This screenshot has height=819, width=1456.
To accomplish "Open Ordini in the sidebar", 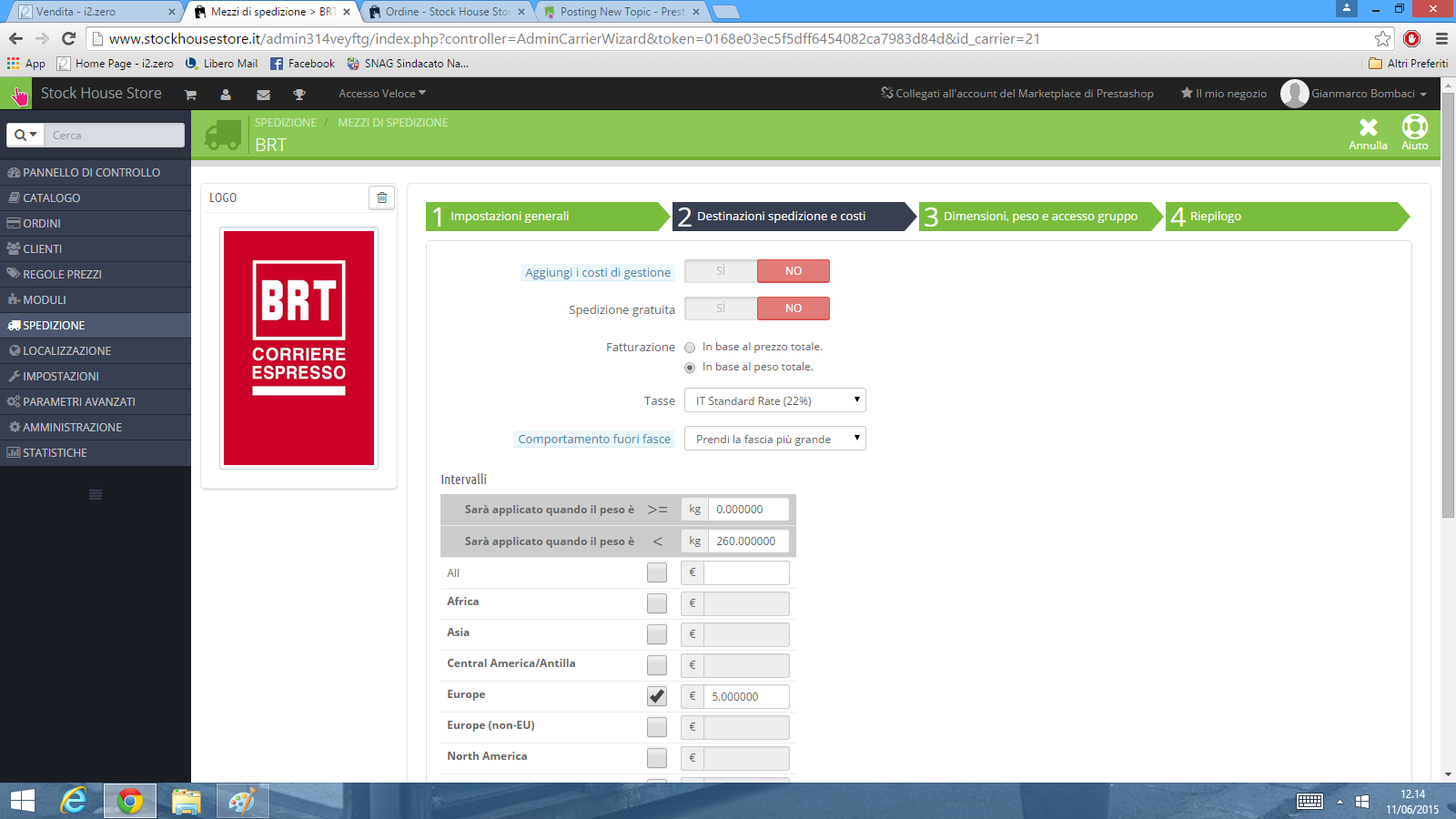I will [96, 223].
